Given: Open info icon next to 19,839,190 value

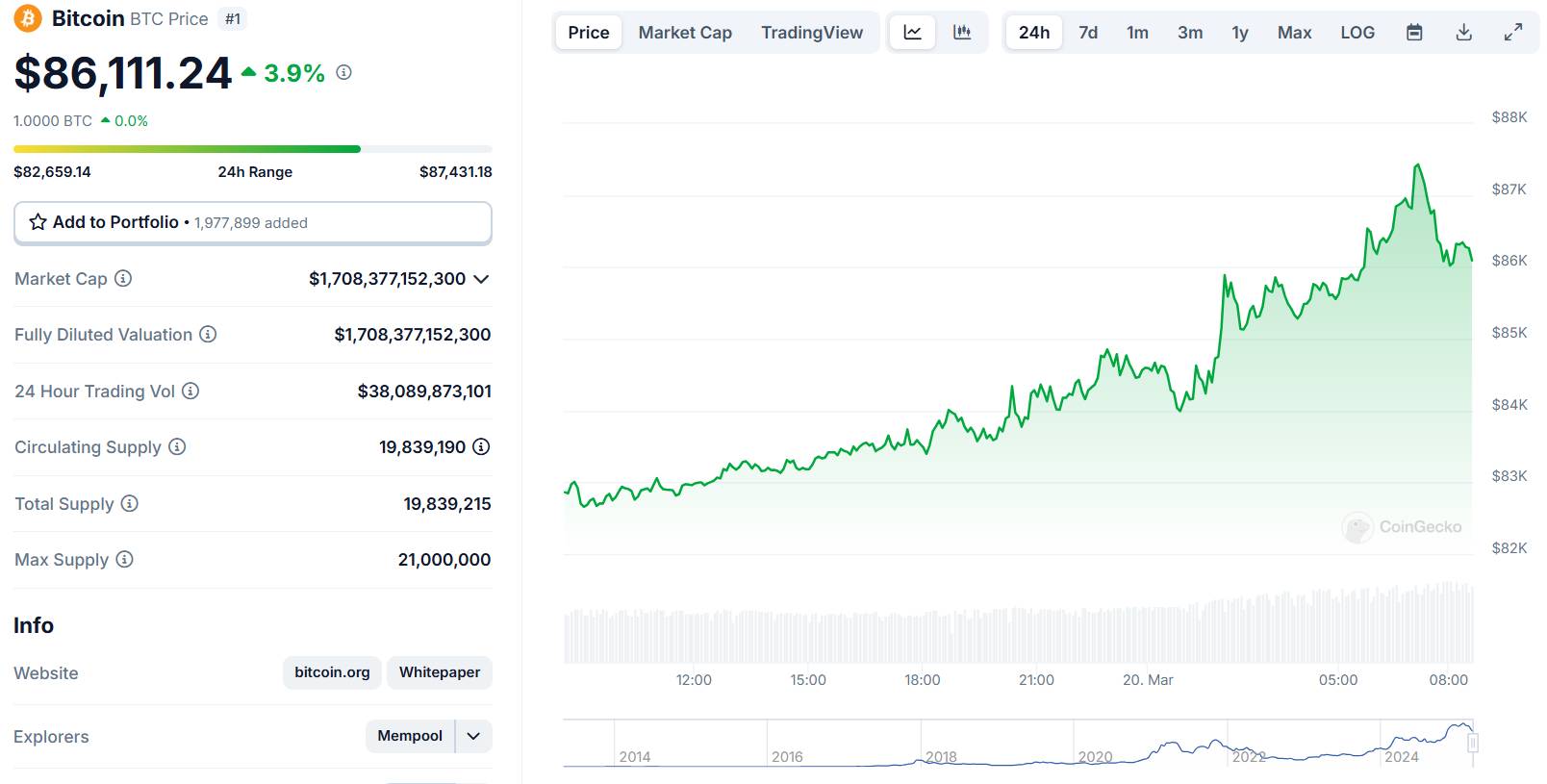Looking at the screenshot, I should point(481,446).
